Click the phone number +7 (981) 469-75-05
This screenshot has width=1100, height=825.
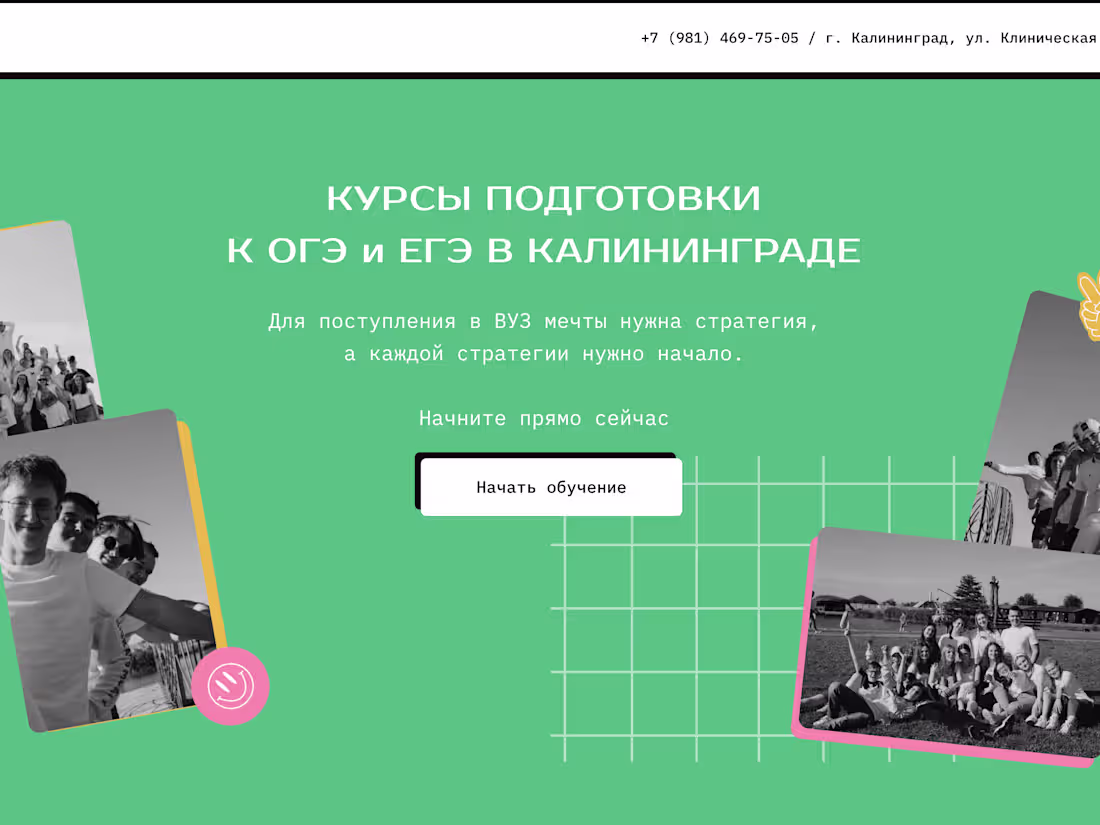(720, 38)
